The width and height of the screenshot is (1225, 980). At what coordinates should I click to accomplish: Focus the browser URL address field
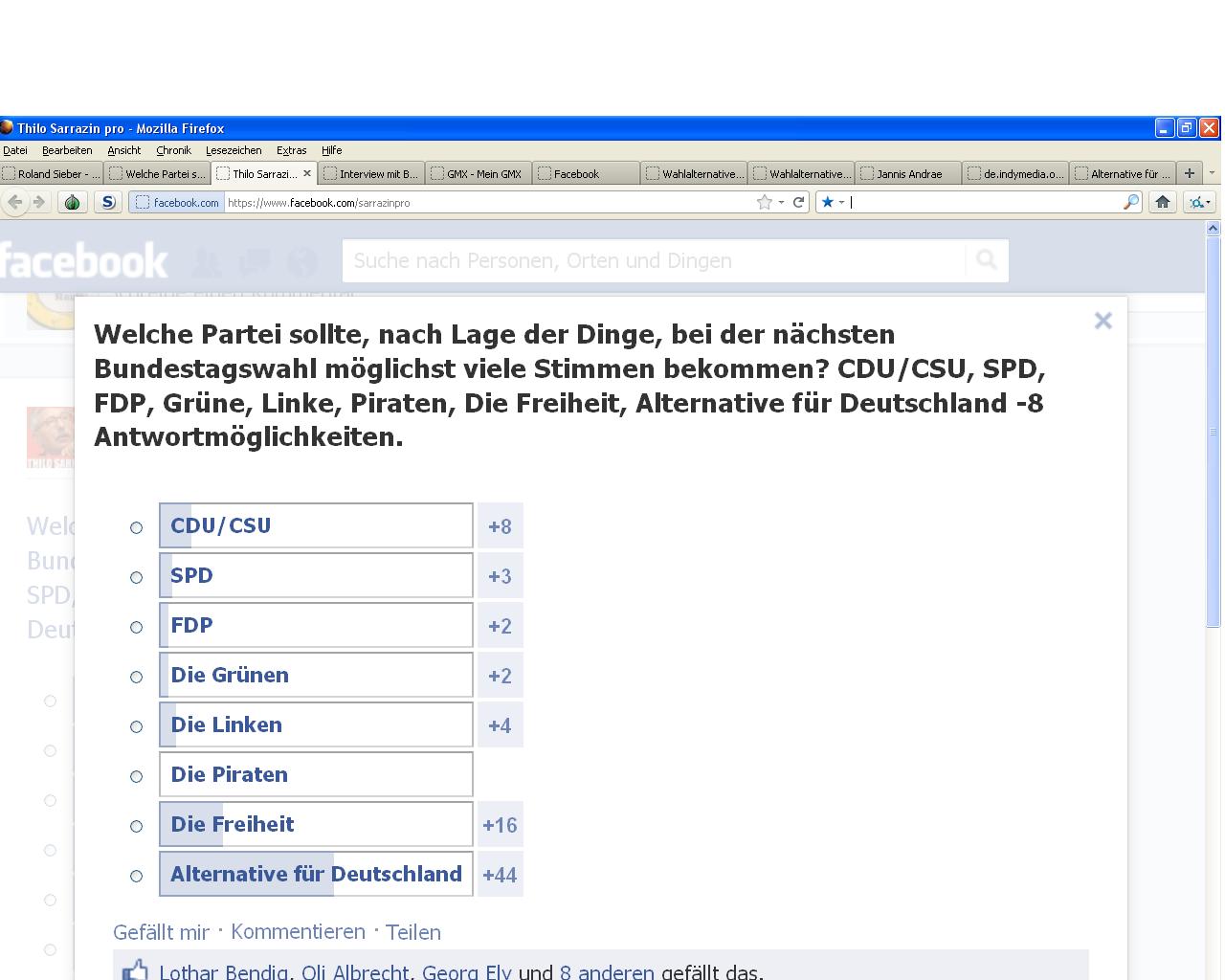[488, 202]
